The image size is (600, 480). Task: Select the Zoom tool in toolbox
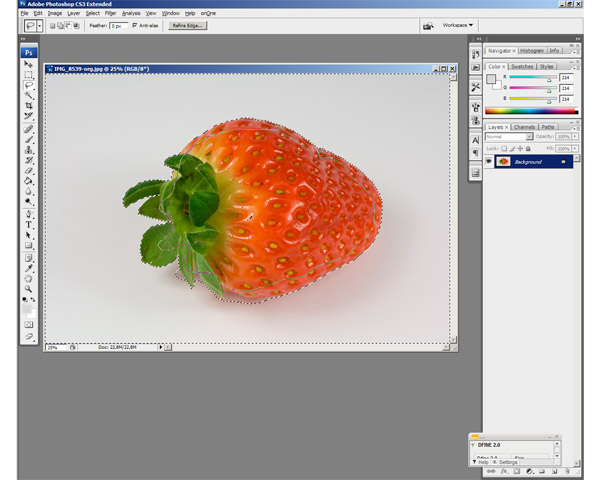pos(29,288)
